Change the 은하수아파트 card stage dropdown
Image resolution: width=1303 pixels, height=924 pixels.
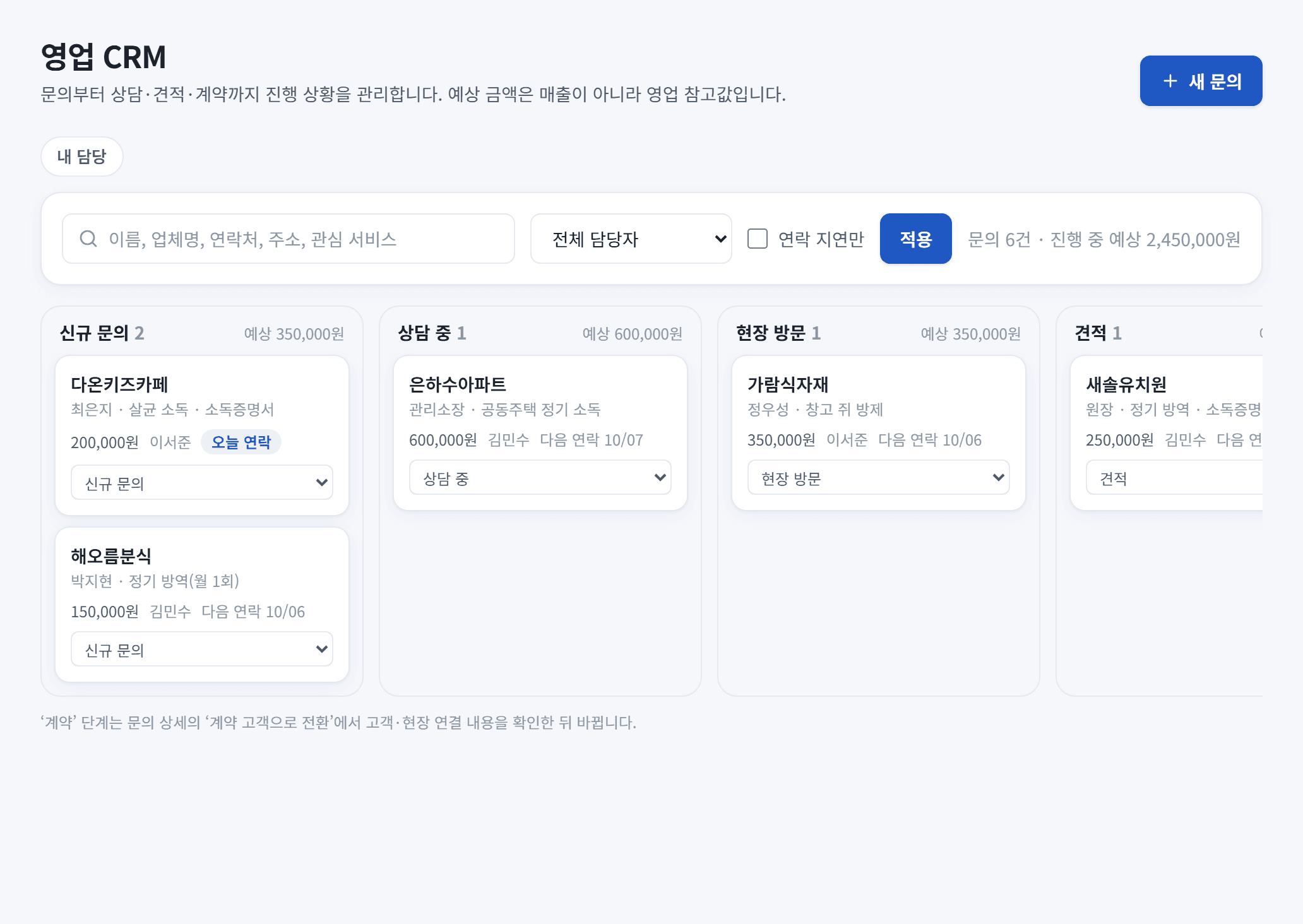540,478
